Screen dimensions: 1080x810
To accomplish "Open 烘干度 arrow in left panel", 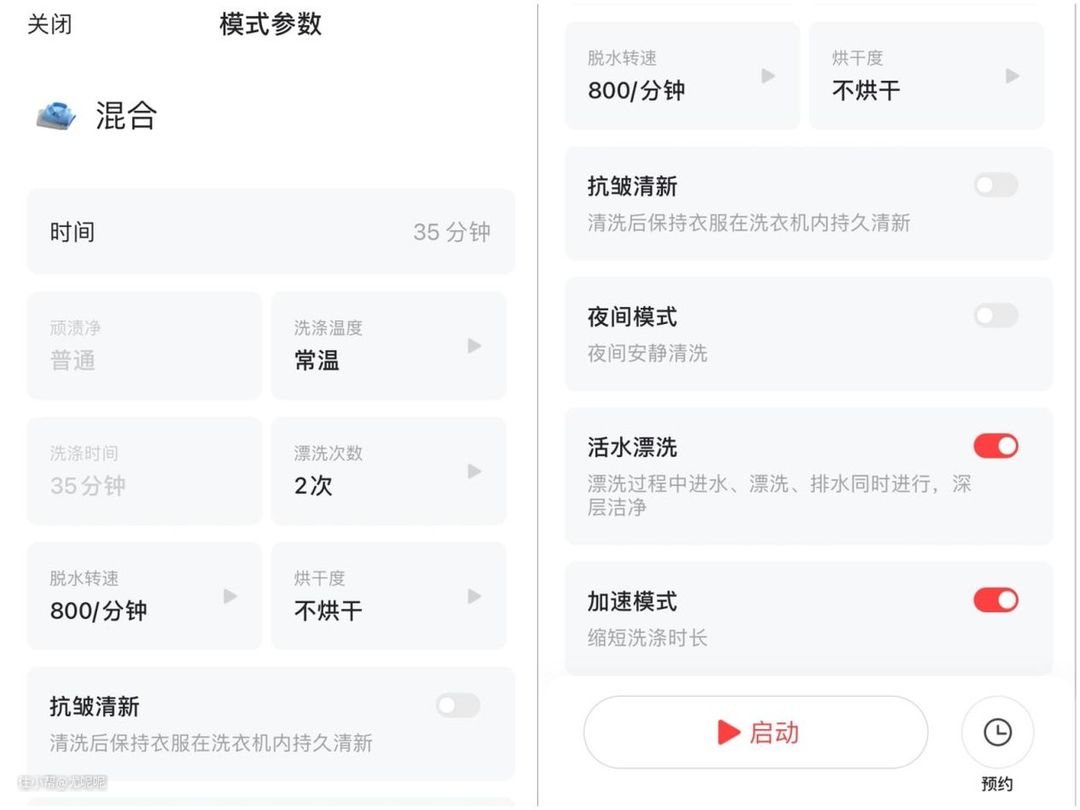I will click(x=474, y=596).
